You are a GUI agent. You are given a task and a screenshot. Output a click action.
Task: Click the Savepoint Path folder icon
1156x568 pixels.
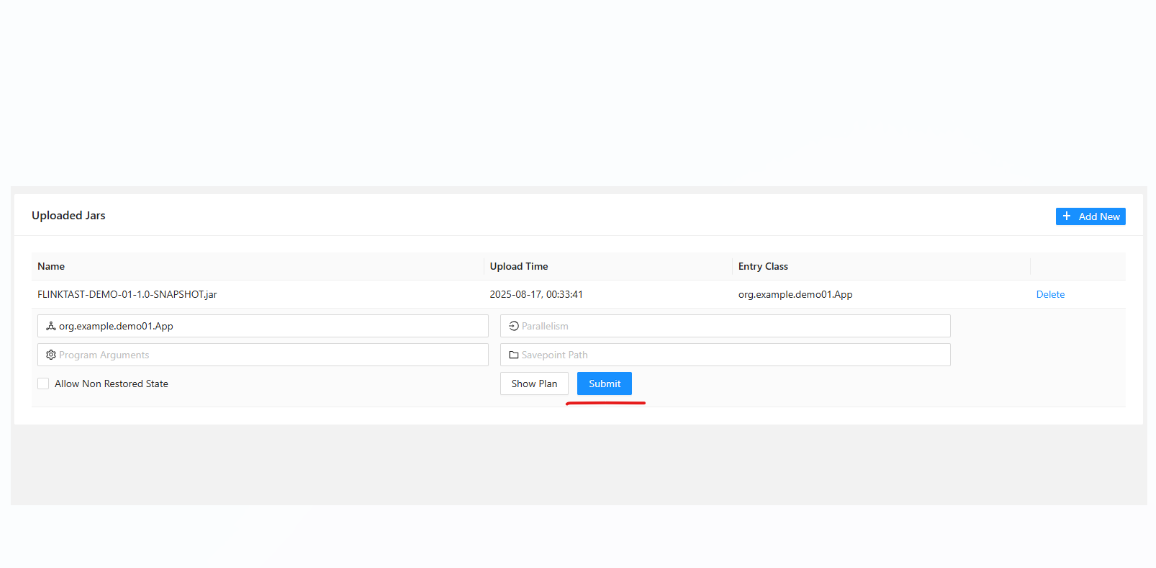click(514, 355)
